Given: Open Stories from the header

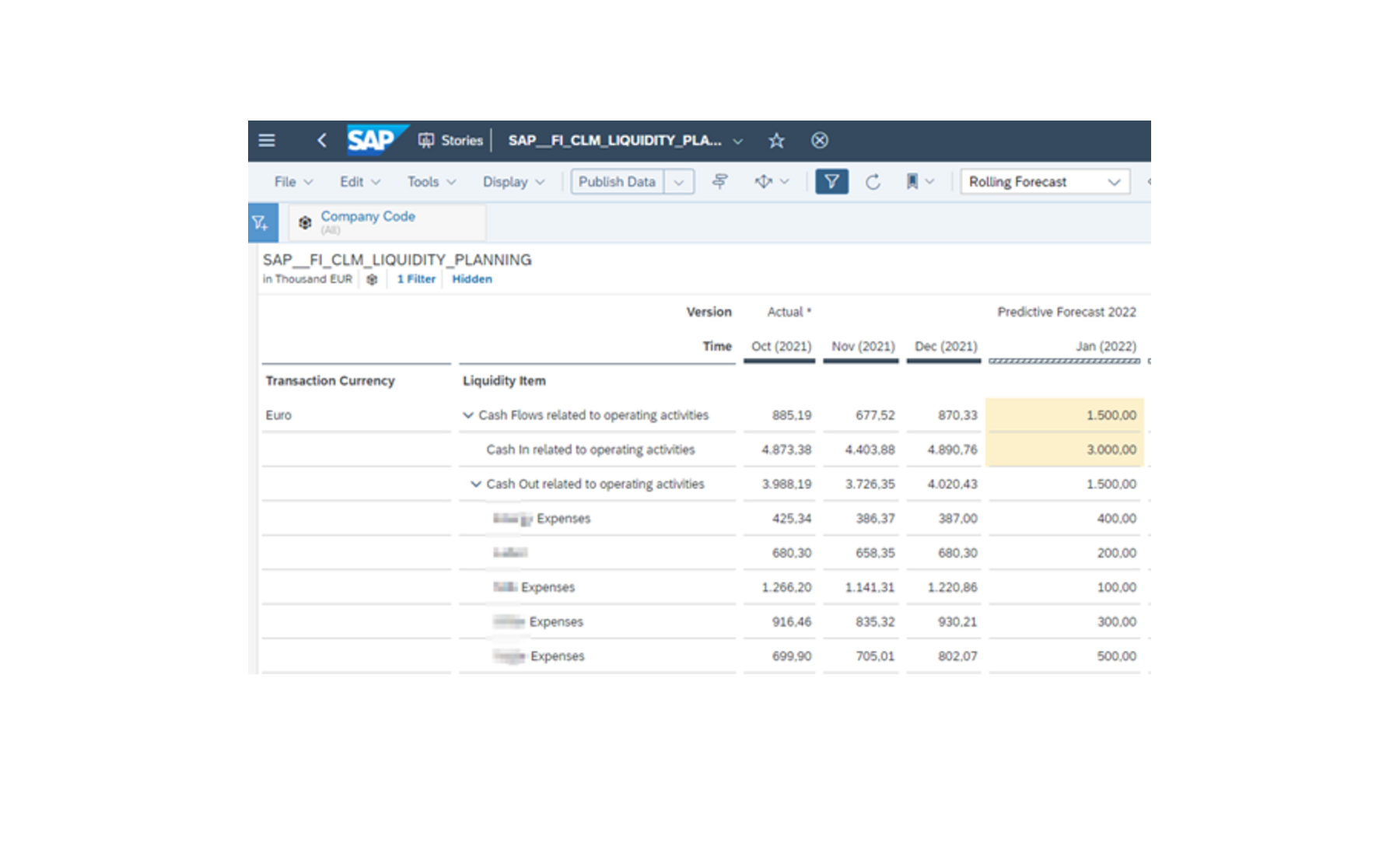Looking at the screenshot, I should click(451, 141).
